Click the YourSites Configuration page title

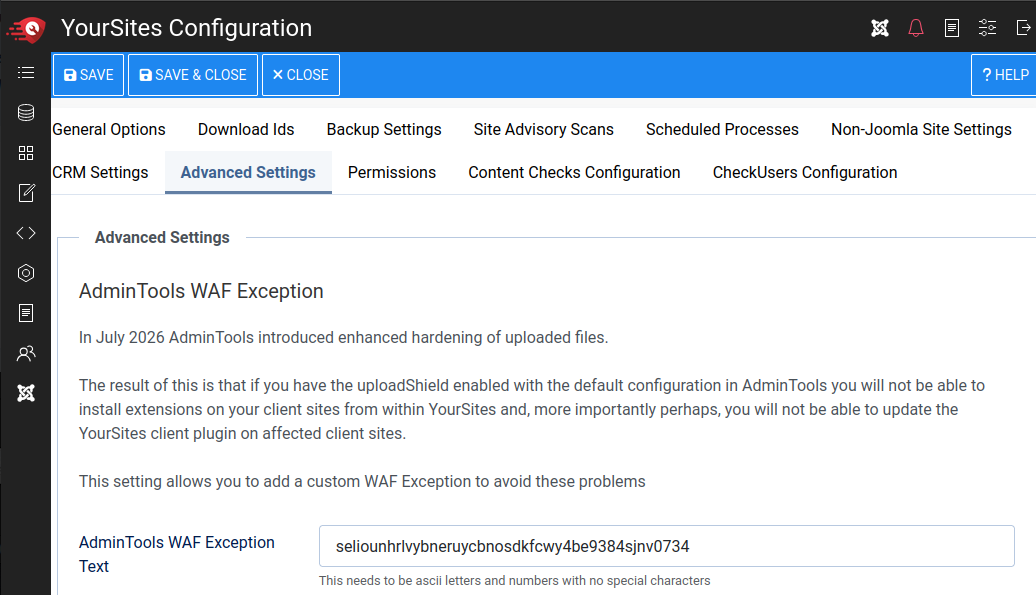[186, 28]
